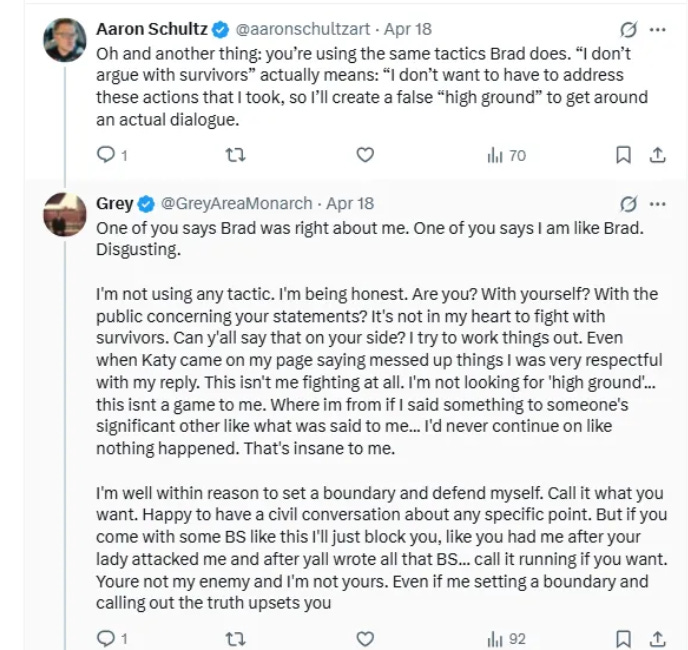Bookmark Aaron Schultz's tweet

623,155
